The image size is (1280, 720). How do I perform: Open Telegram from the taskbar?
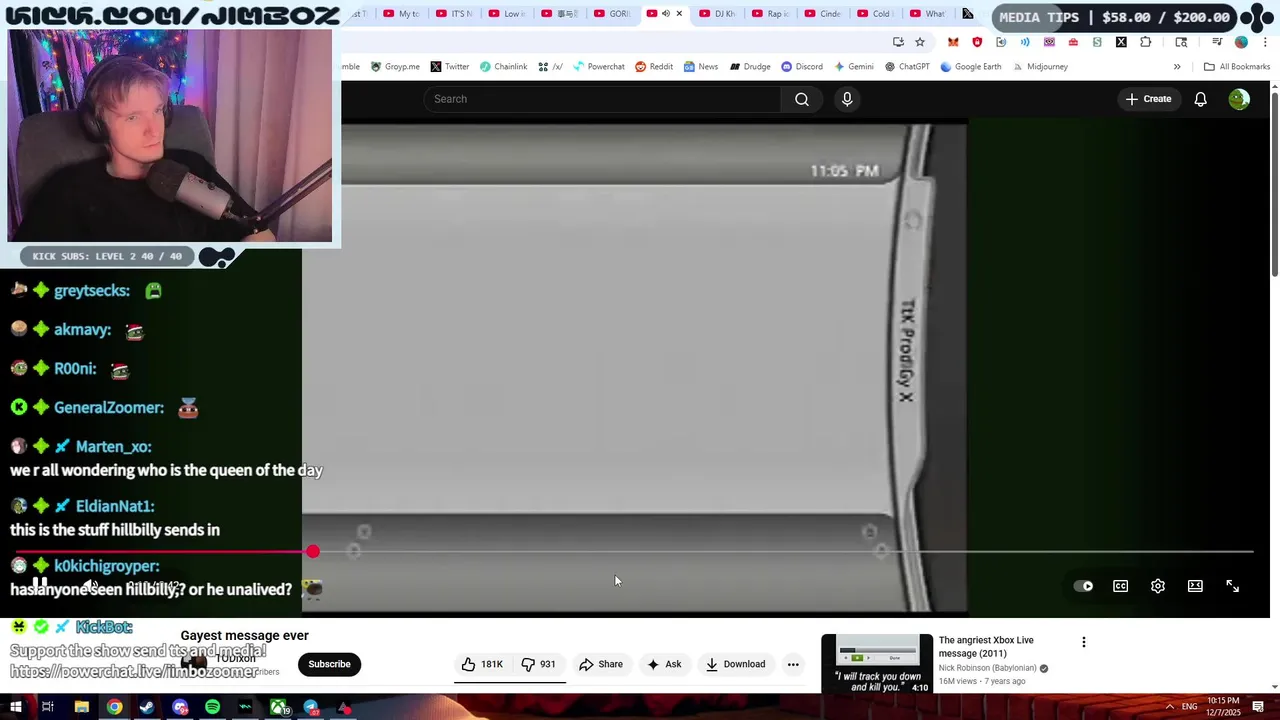[311, 707]
